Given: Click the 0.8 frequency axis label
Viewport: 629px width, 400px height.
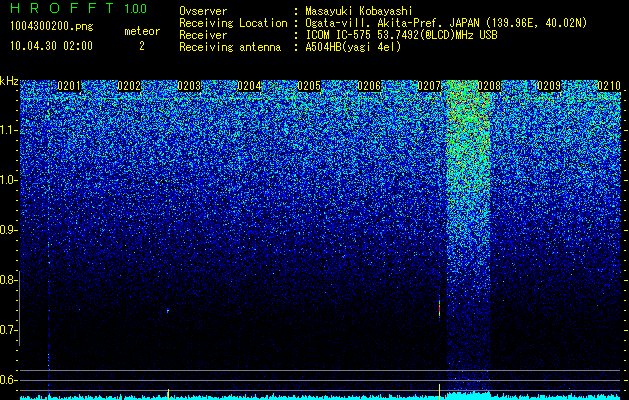Looking at the screenshot, I should 8,280.
